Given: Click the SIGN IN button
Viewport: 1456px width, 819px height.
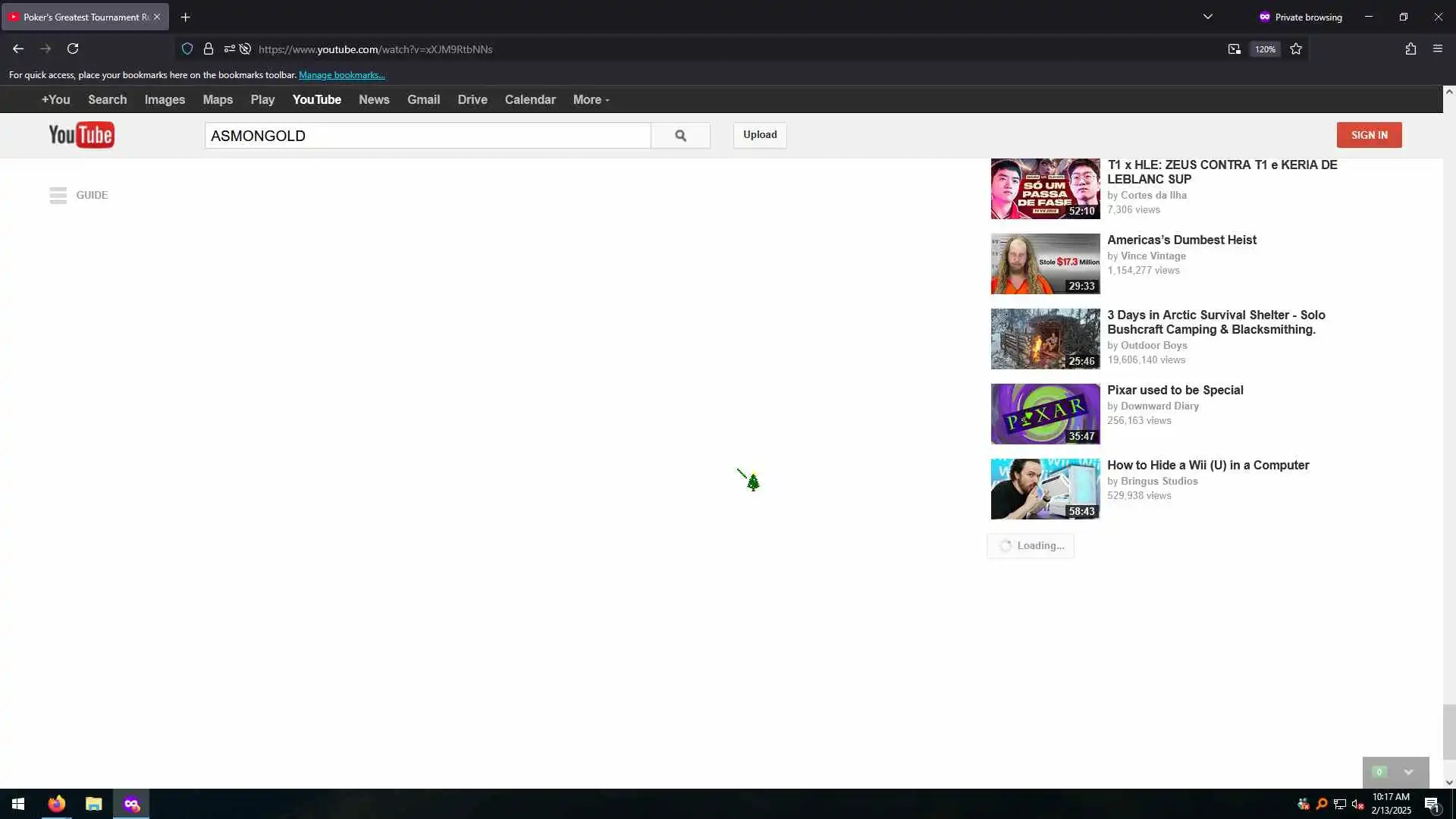Looking at the screenshot, I should [1369, 135].
